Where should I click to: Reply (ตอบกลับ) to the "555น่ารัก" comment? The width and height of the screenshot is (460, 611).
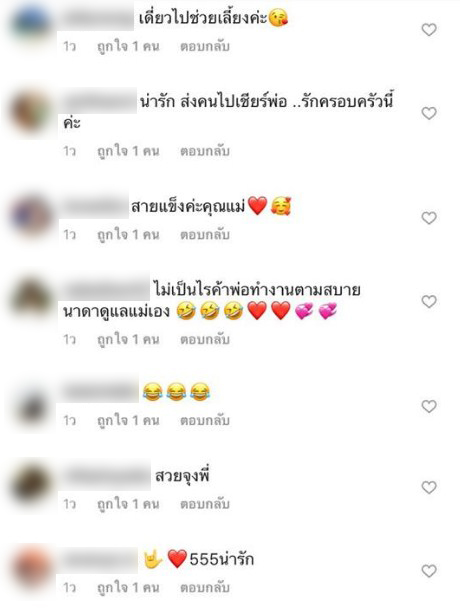click(205, 587)
